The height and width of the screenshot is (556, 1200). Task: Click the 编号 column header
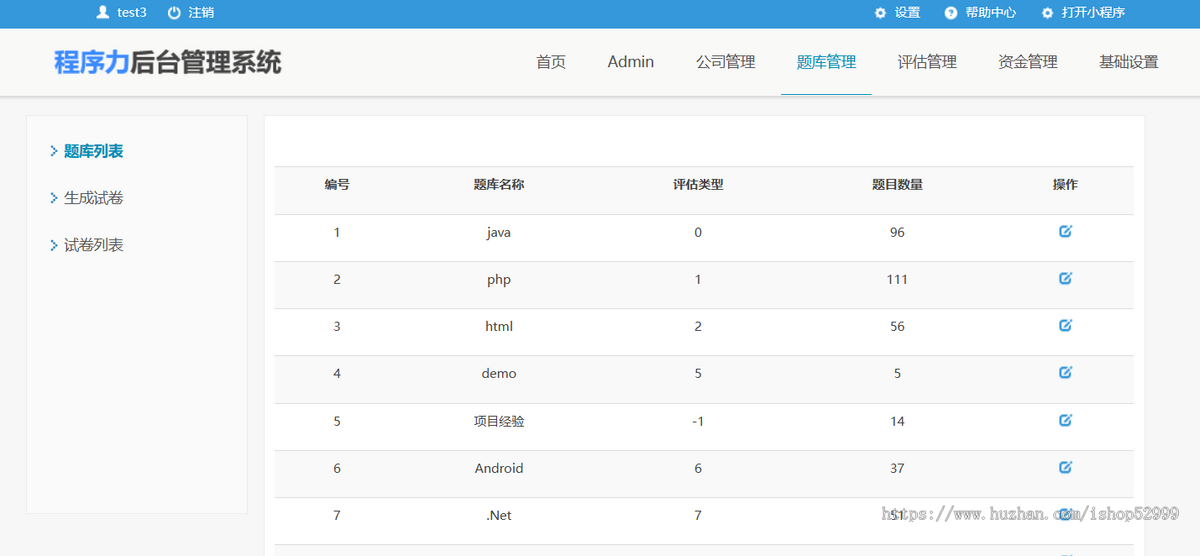click(337, 185)
